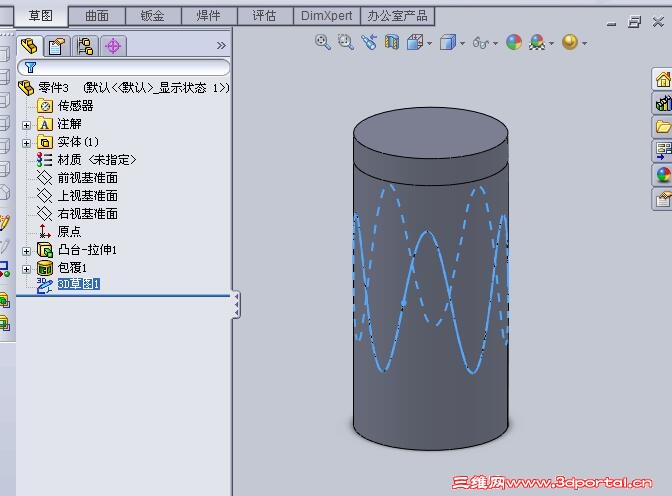The height and width of the screenshot is (496, 672).
Task: Select the 前视基准面 plane
Action: pos(78,177)
